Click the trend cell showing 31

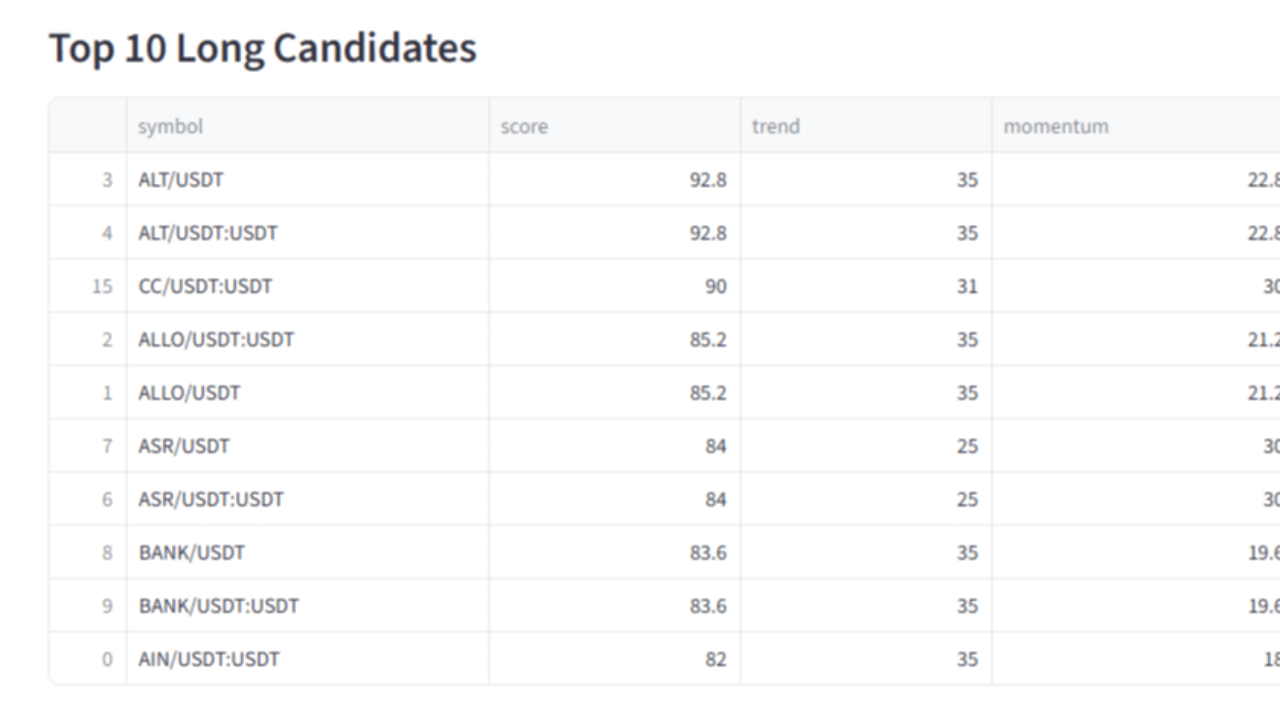[x=866, y=286]
